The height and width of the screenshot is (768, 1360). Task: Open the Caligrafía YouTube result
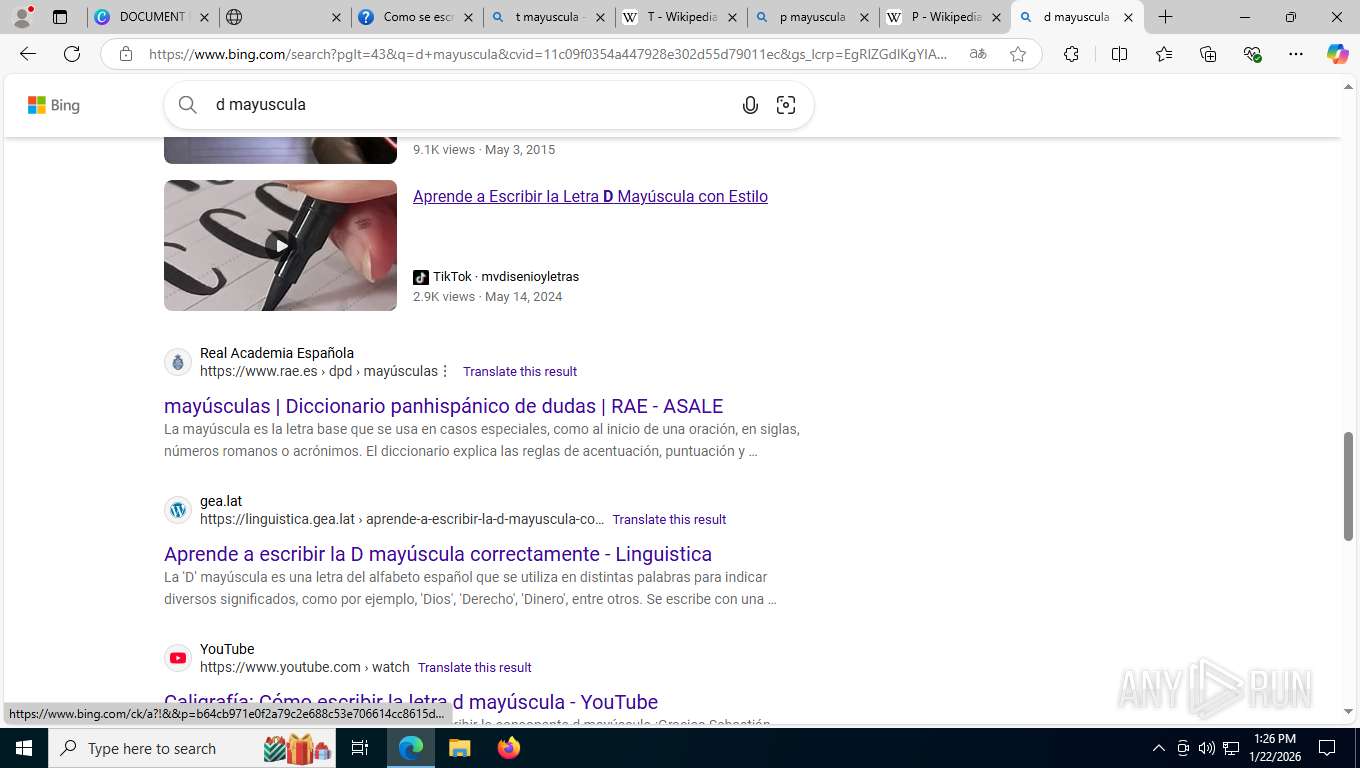point(411,702)
